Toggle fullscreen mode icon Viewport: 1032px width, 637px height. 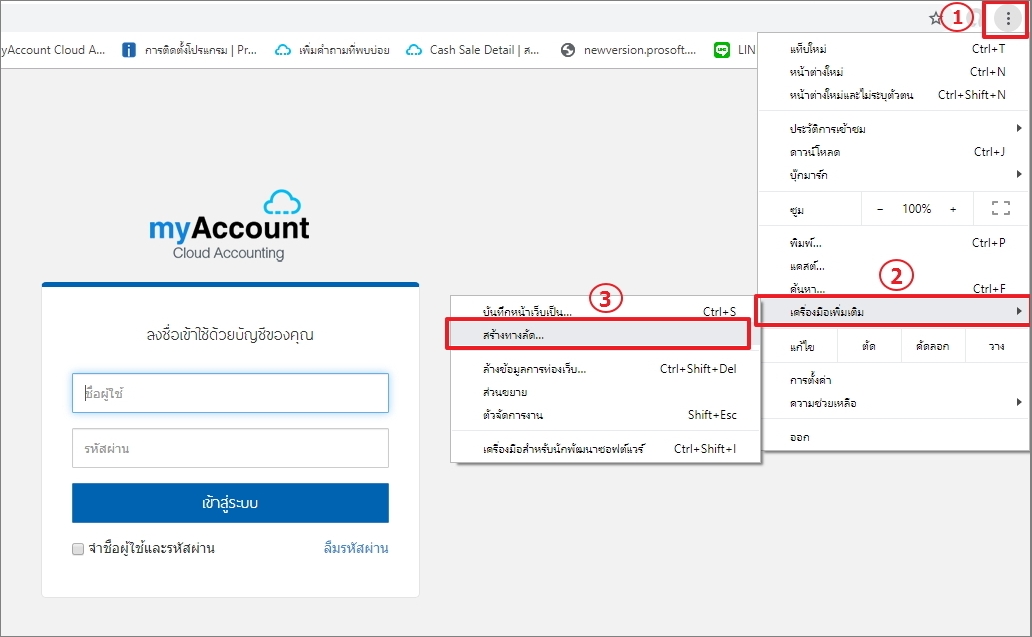(1000, 209)
